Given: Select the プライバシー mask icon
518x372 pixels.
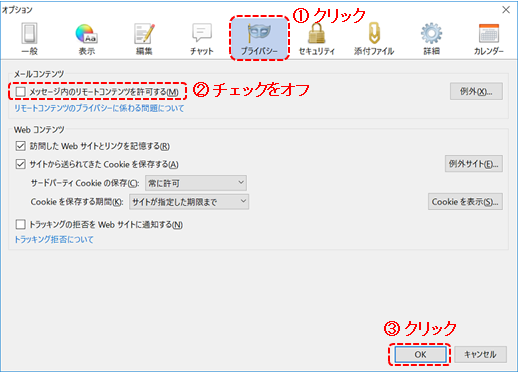Looking at the screenshot, I should 259,38.
